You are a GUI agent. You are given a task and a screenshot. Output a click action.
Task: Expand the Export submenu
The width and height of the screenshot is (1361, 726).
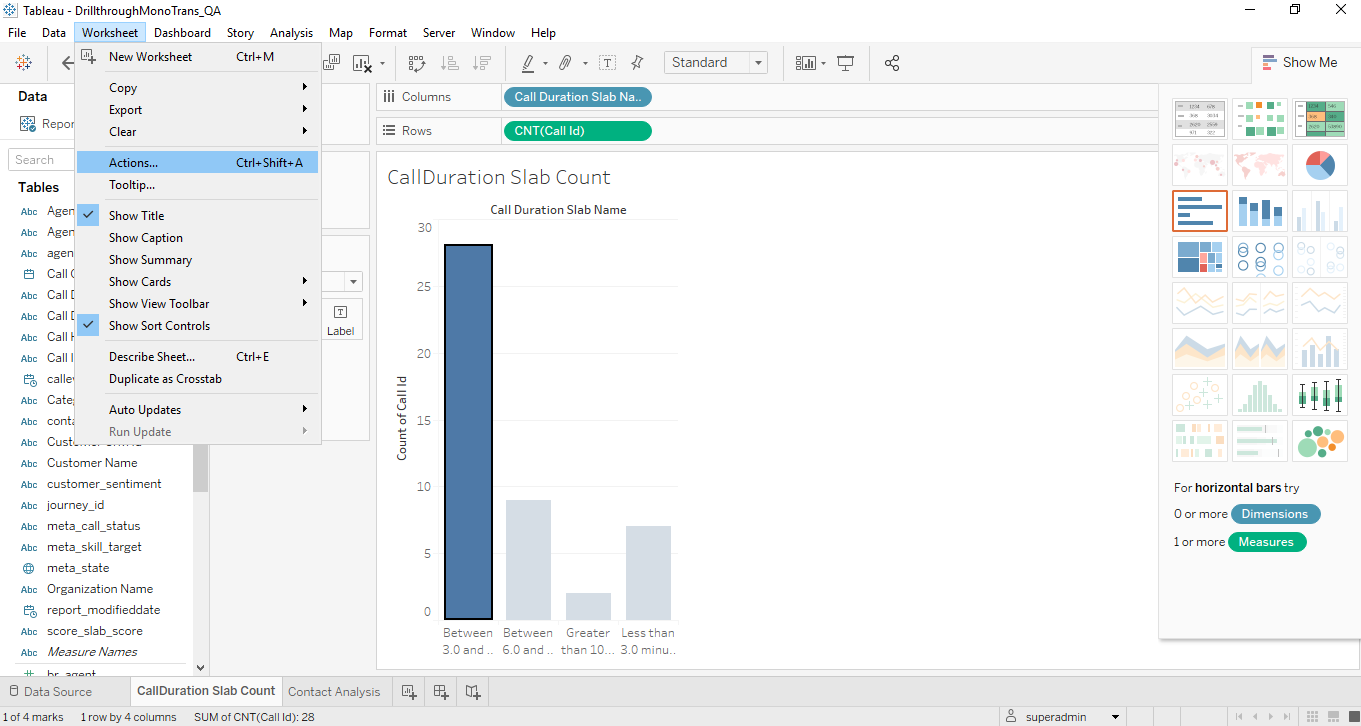[x=198, y=110]
